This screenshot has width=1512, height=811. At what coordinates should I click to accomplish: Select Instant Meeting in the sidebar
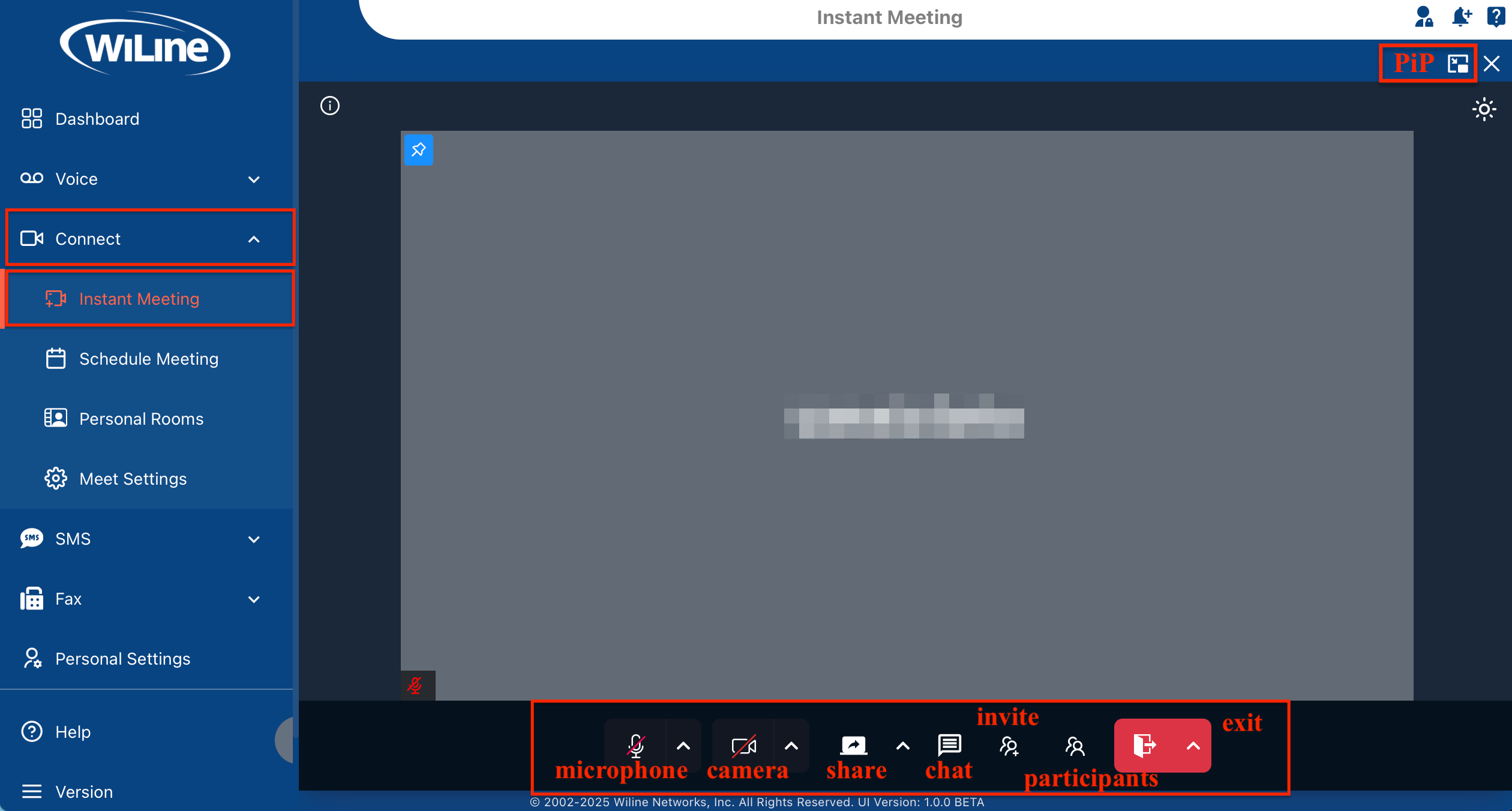tap(139, 298)
